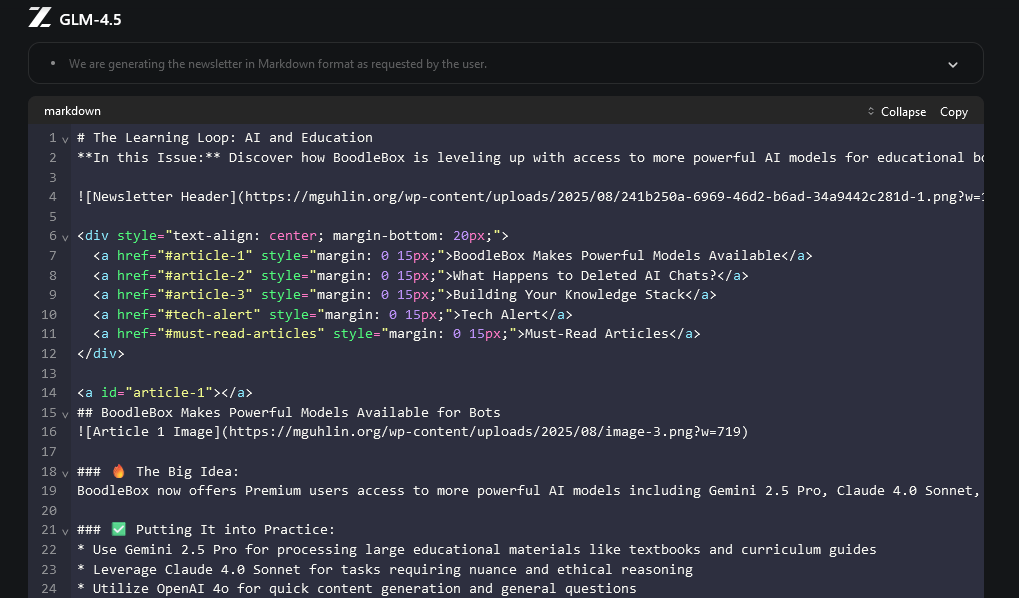Click 'BoodleBox Makes Powerful Models Available' on line 7
This screenshot has height=598, width=1019.
pyautogui.click(x=616, y=255)
